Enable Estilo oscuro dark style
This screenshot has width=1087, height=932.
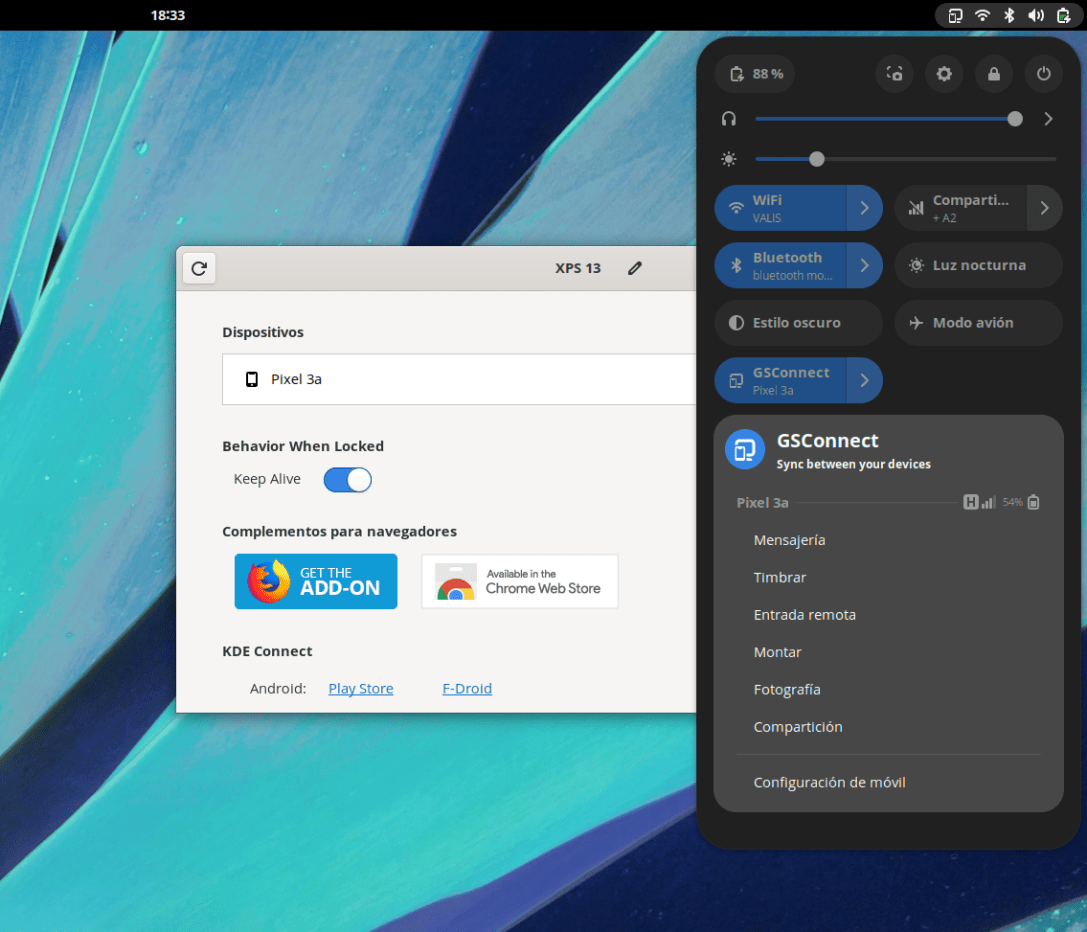click(799, 323)
